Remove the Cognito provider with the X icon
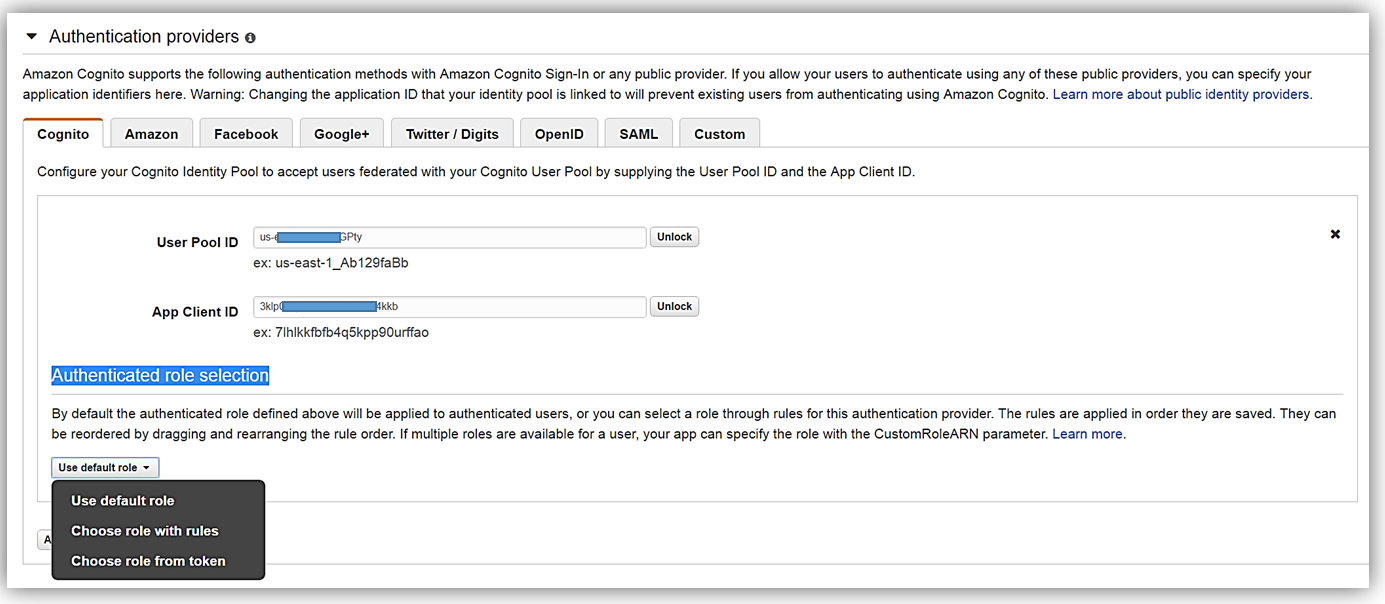Screen dimensions: 1385x604 point(1335,234)
